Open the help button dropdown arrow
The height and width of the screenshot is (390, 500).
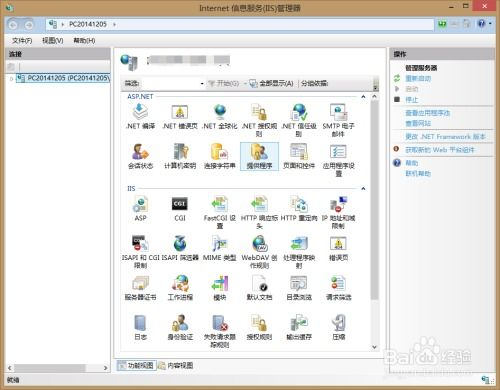tap(490, 24)
